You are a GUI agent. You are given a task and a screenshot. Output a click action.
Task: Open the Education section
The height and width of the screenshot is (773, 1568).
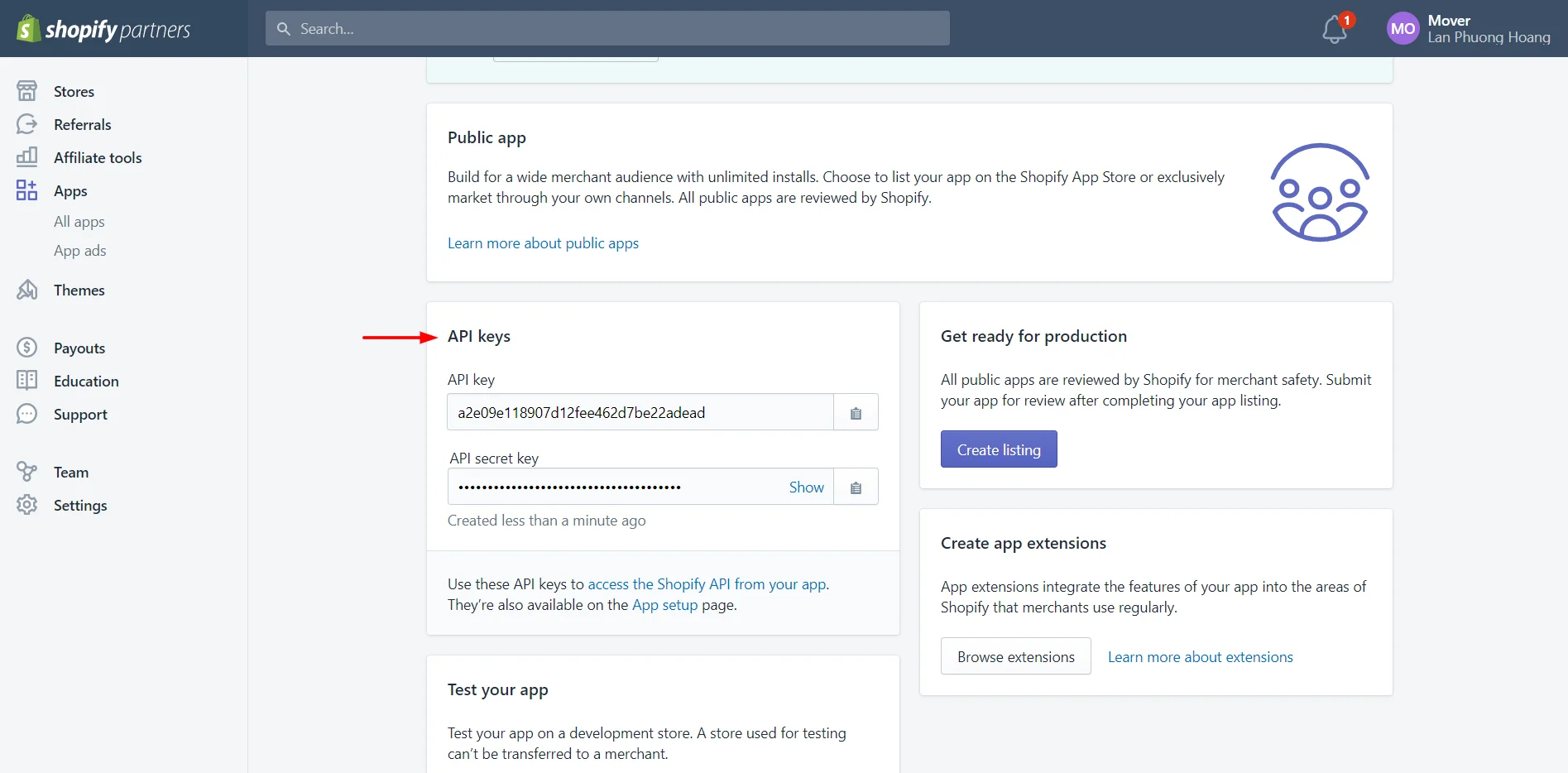(86, 381)
